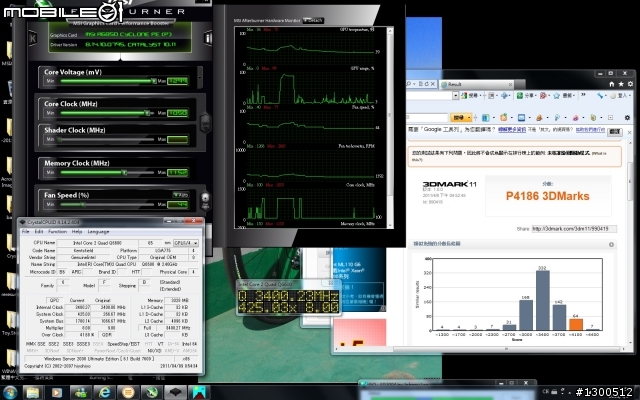Click the address bar stop (X) icon
640x400 pixels.
[x=433, y=84]
